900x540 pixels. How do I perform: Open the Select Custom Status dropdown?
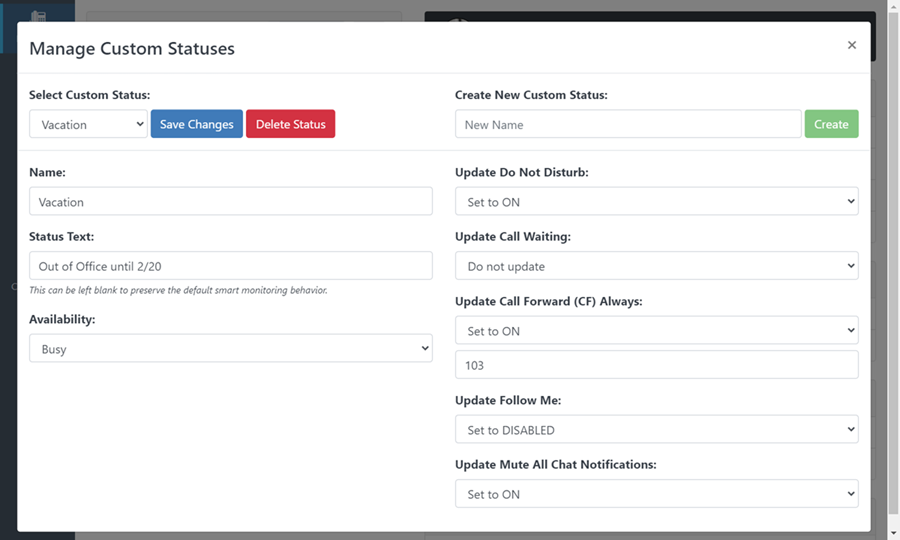[88, 124]
